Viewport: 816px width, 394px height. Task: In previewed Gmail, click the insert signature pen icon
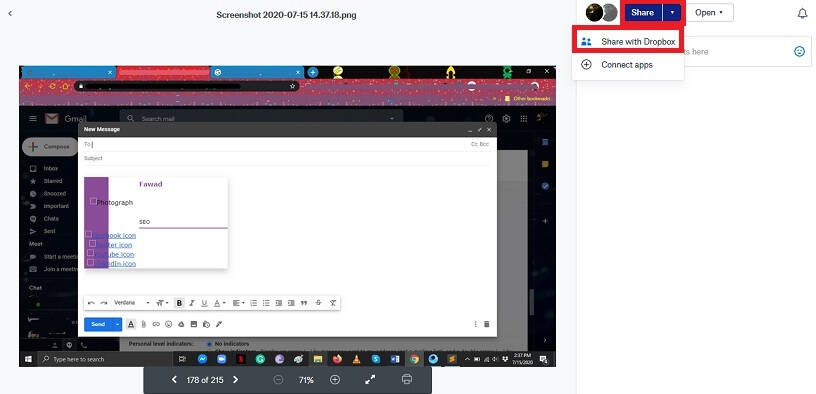tap(219, 324)
